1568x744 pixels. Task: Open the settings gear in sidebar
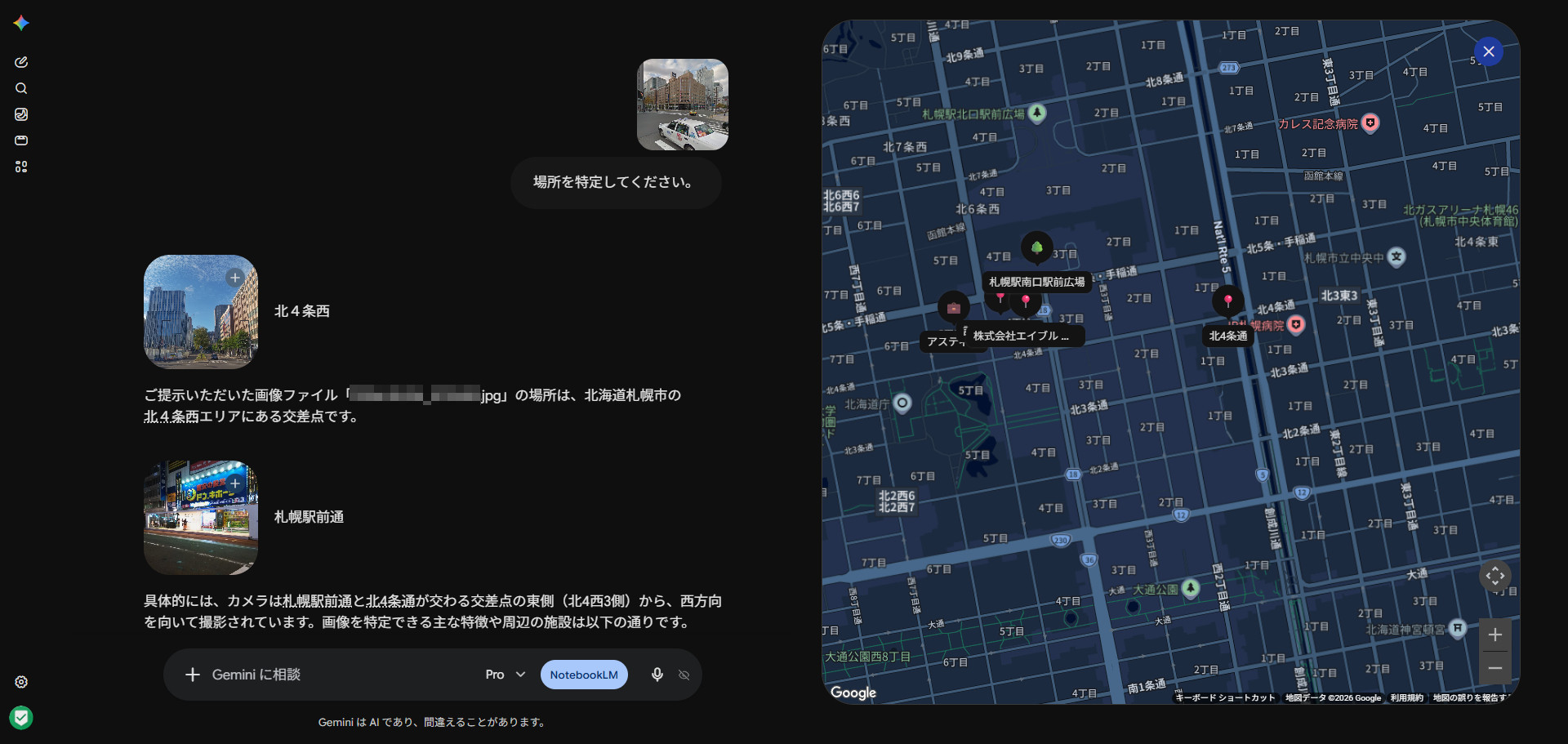click(x=21, y=682)
